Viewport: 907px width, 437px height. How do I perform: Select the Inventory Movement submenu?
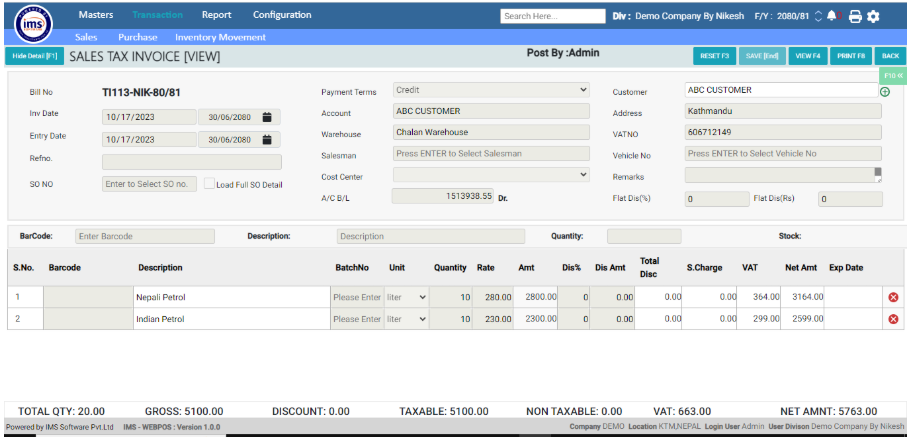[220, 37]
